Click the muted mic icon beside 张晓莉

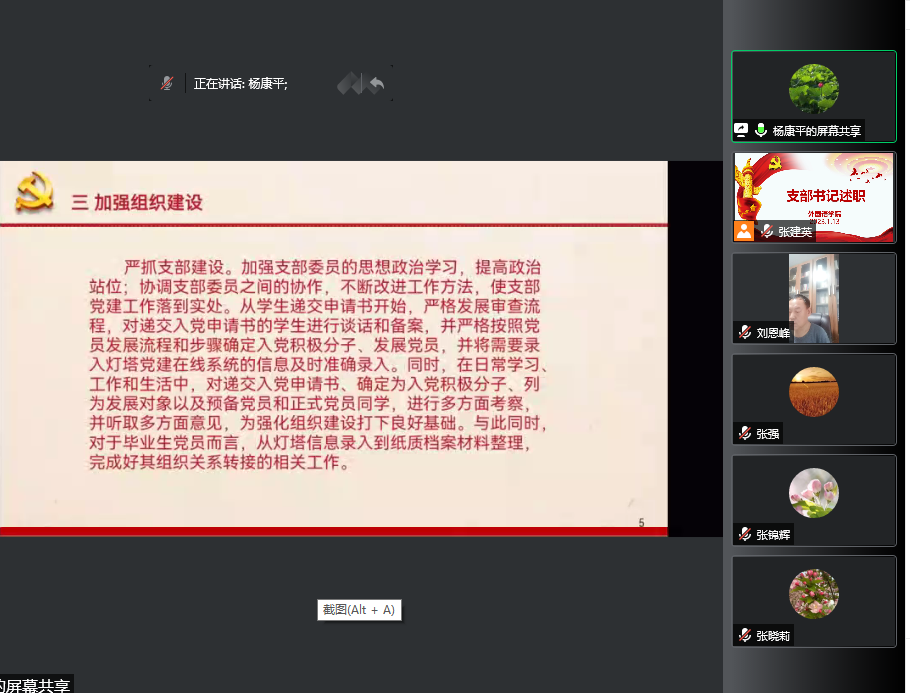744,635
